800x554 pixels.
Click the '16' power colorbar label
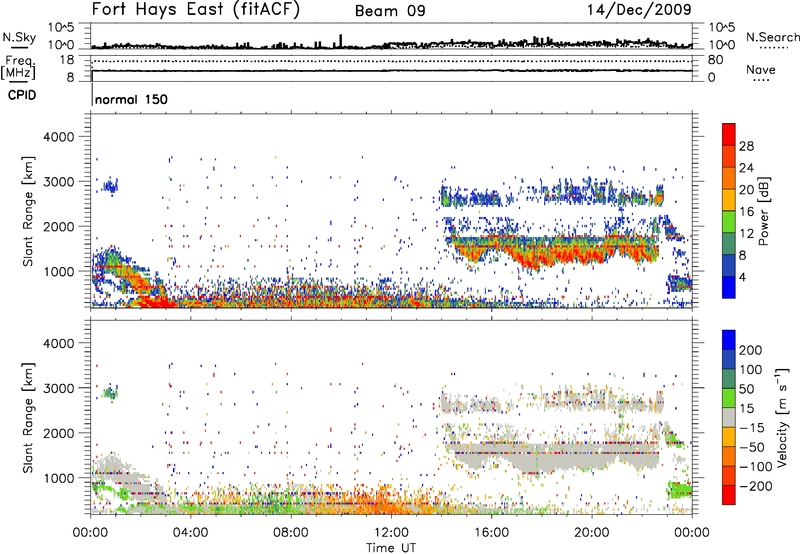click(746, 212)
